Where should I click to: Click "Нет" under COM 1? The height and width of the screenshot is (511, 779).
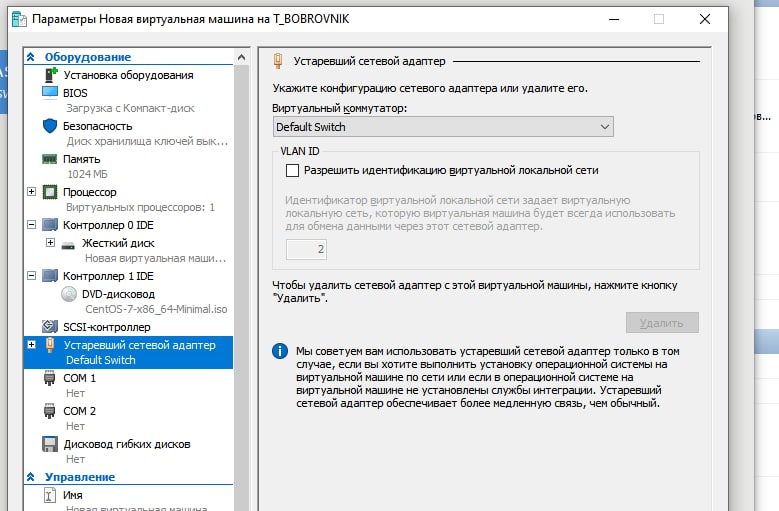coord(76,393)
